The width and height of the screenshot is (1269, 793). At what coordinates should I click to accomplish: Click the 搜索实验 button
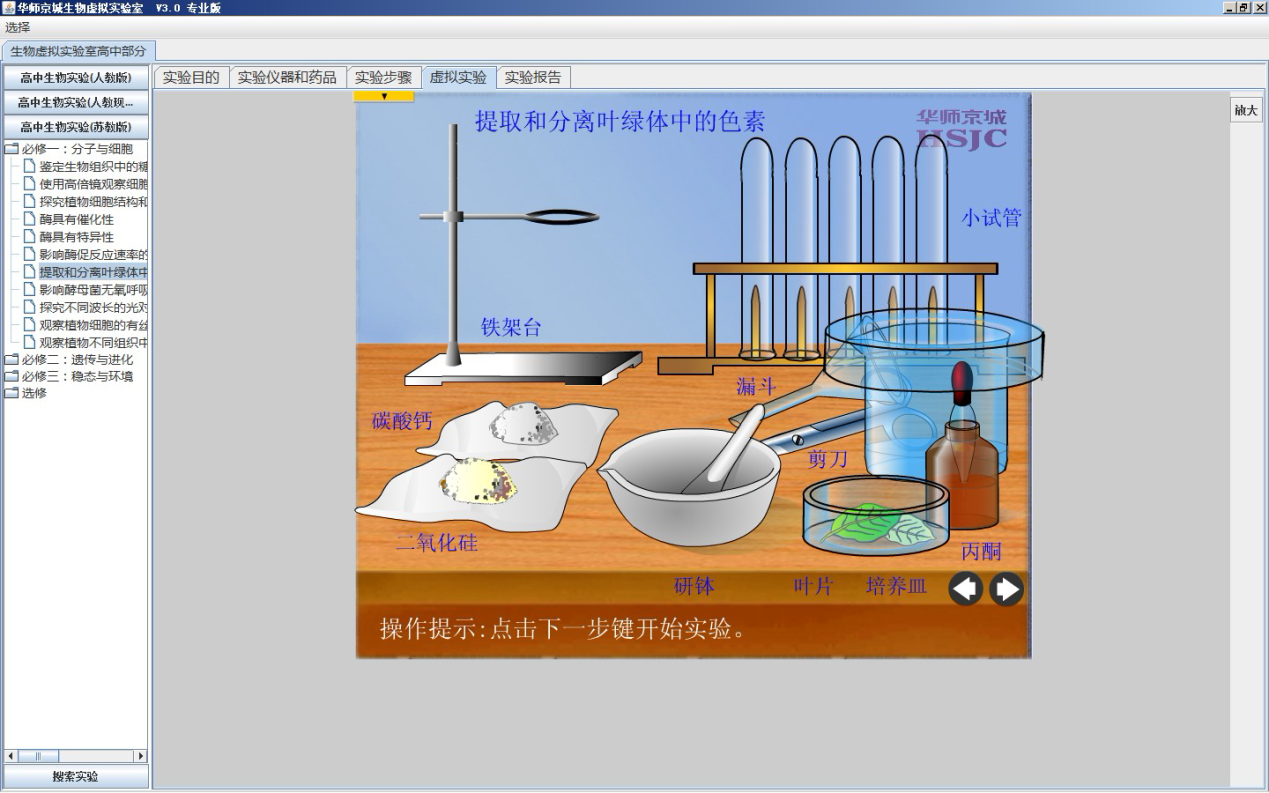click(75, 777)
